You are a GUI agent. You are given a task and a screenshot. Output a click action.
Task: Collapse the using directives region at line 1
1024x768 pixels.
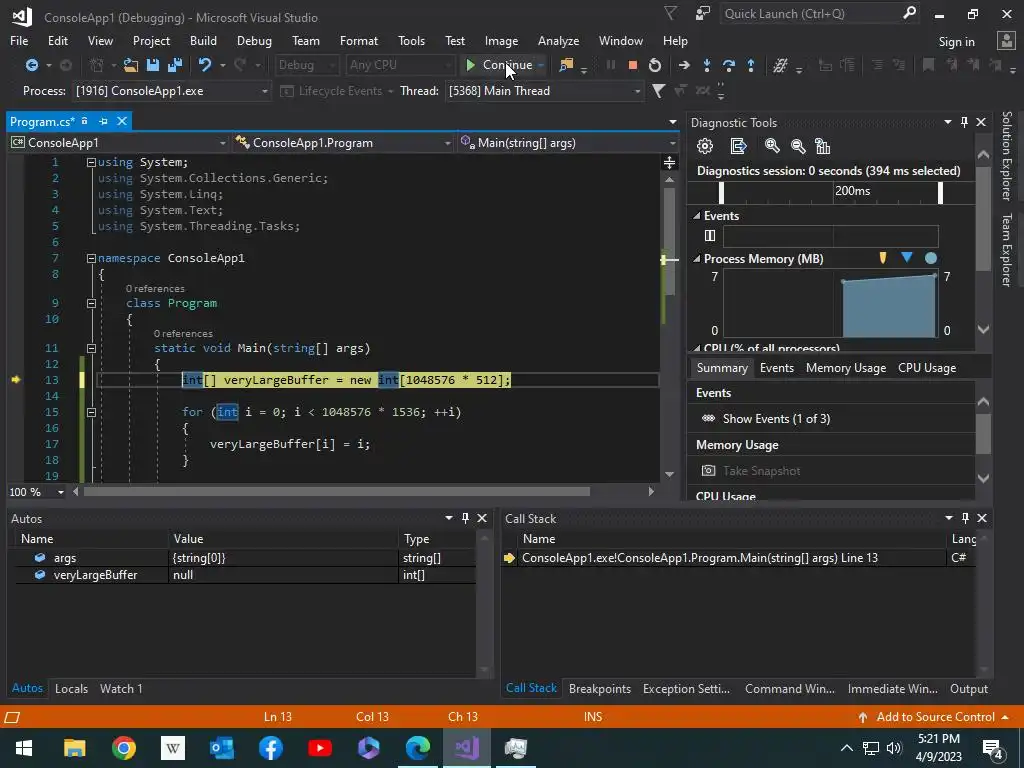pos(91,162)
